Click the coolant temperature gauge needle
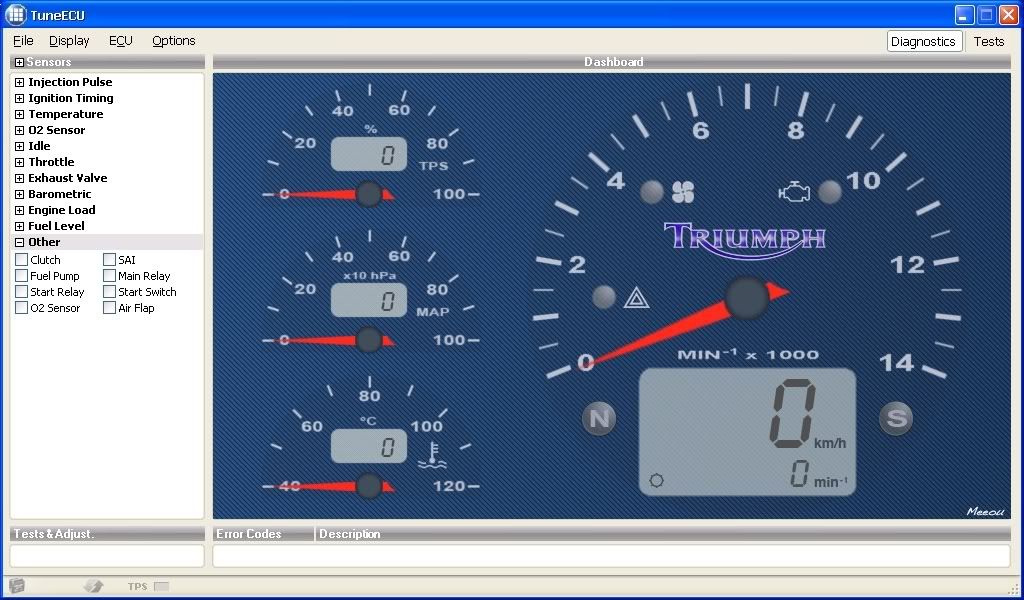This screenshot has height=600, width=1024. point(328,486)
